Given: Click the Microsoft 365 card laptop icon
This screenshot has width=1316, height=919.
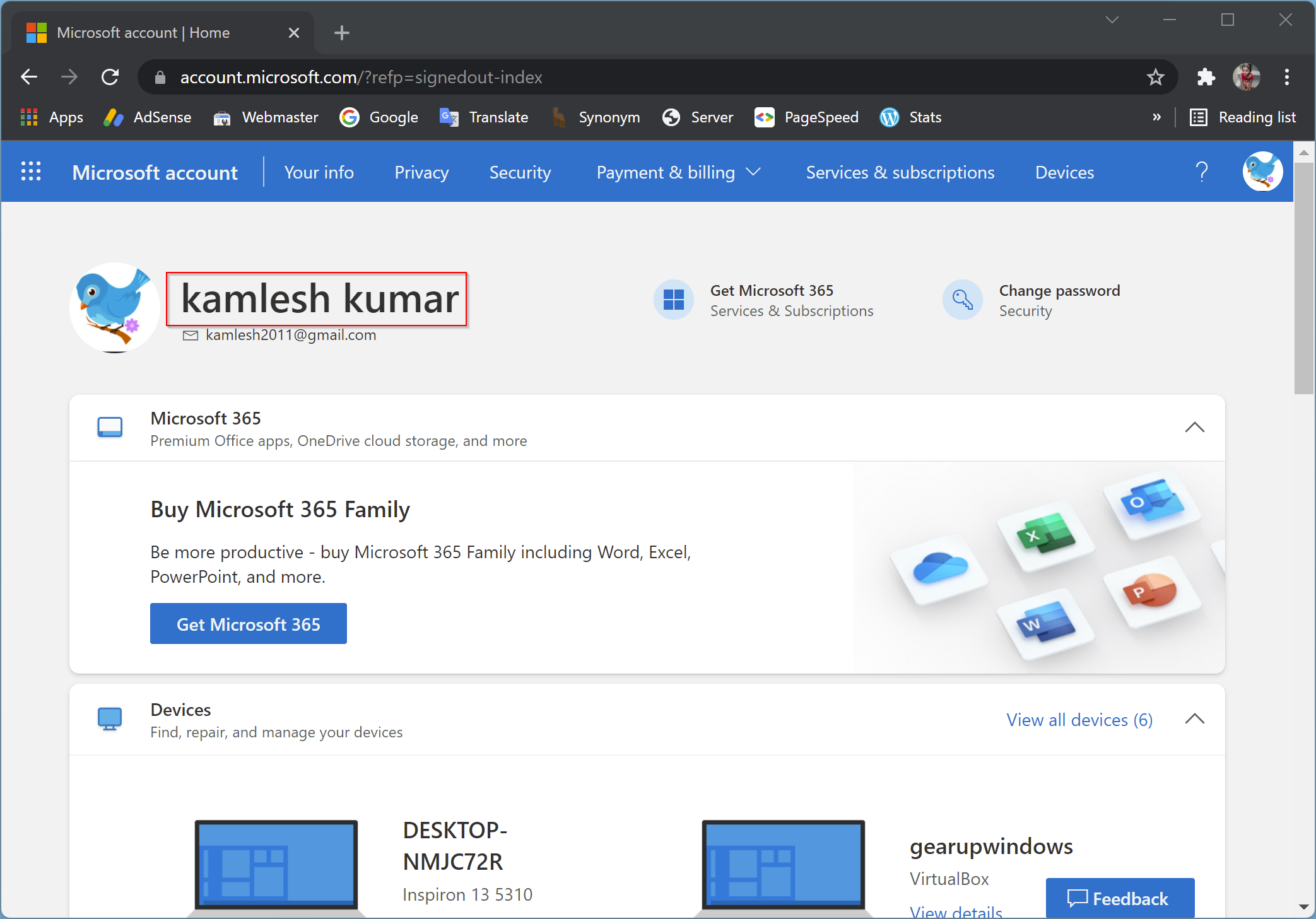Looking at the screenshot, I should 110,428.
